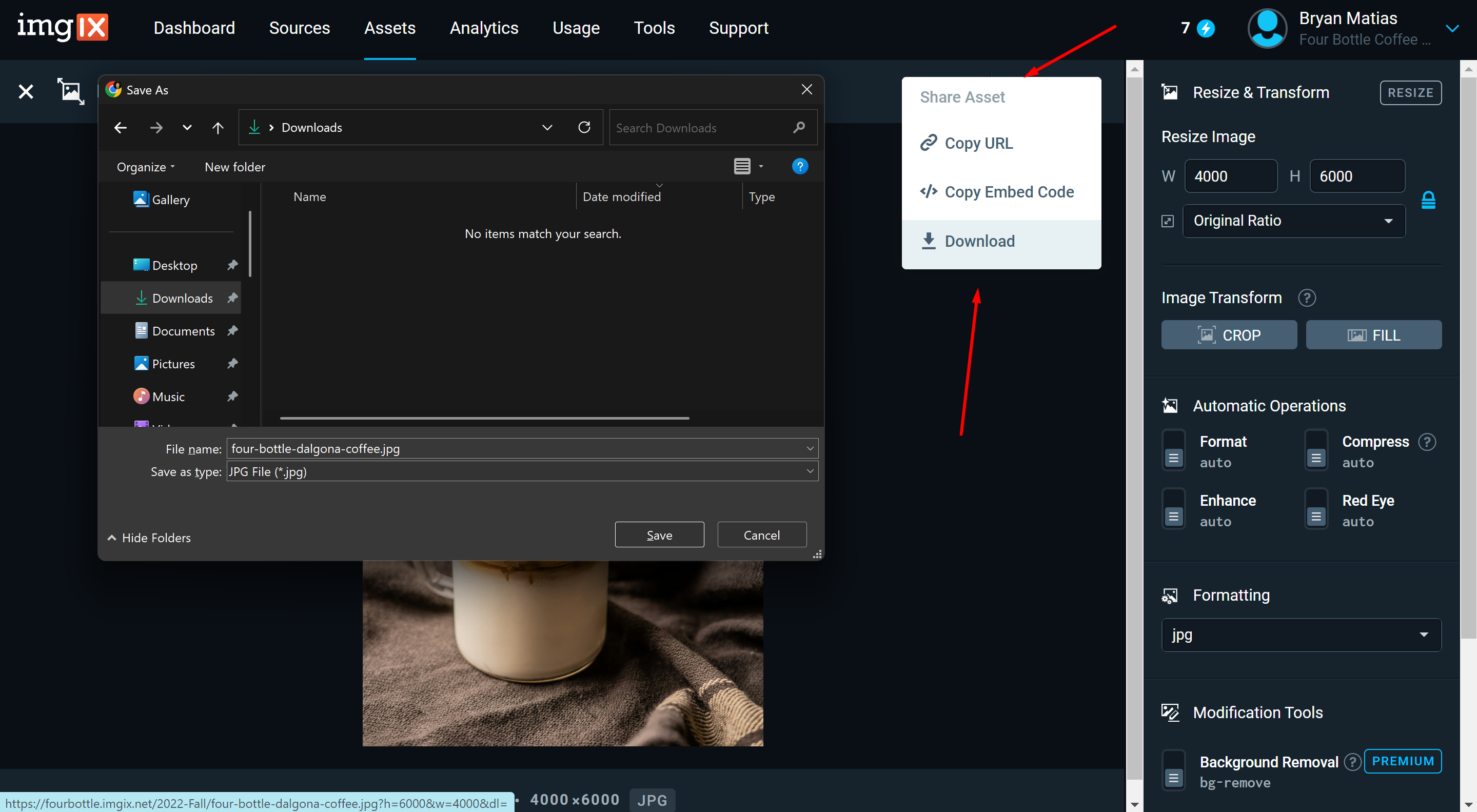
Task: Toggle the Format auto operation
Action: [1173, 451]
